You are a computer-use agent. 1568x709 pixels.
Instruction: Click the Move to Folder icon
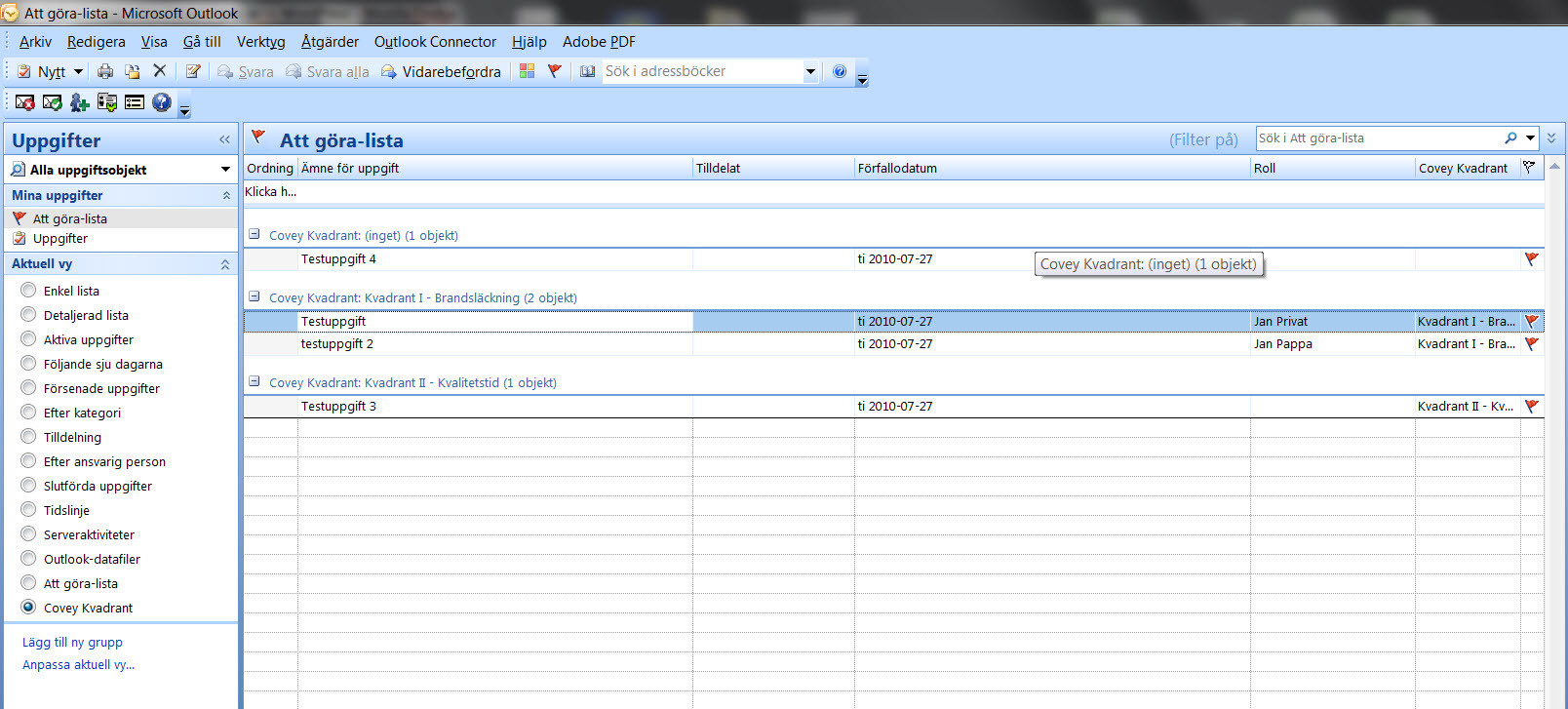pyautogui.click(x=133, y=71)
